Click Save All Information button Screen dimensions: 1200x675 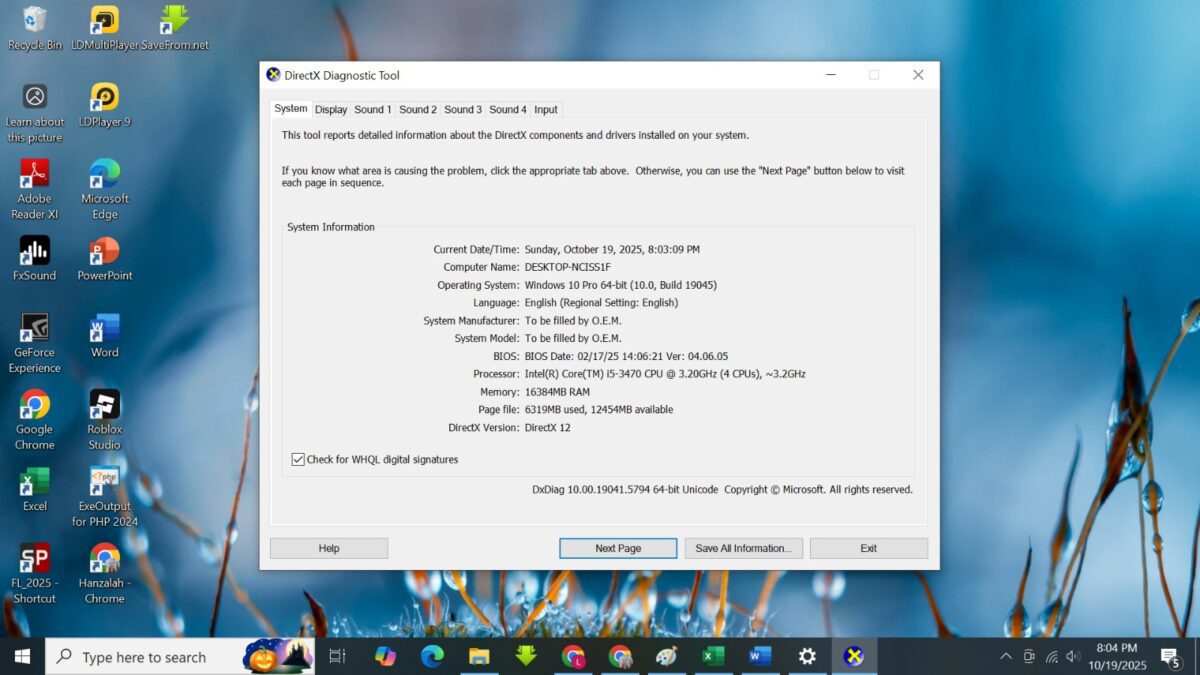[743, 548]
